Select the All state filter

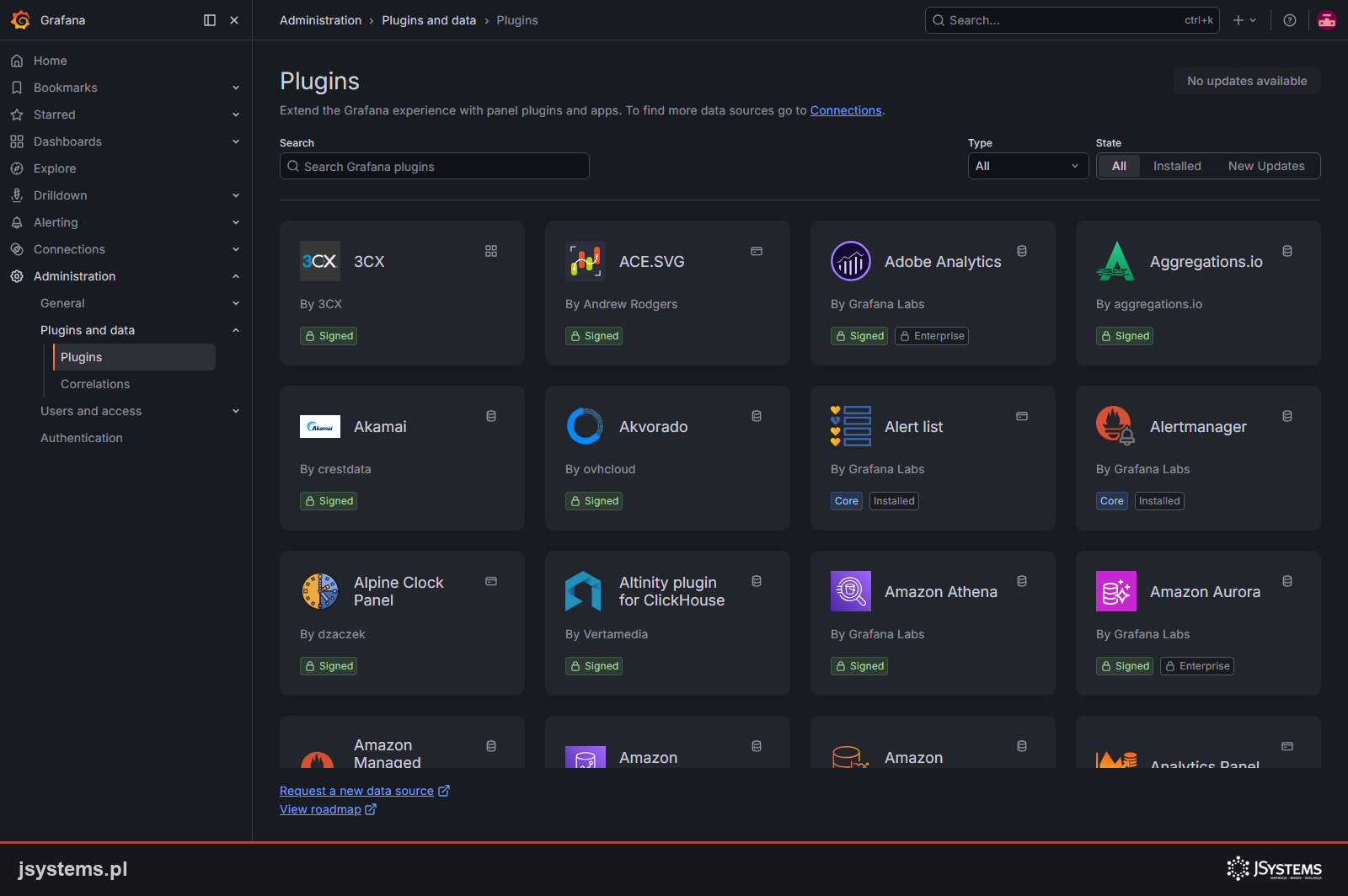(1119, 166)
